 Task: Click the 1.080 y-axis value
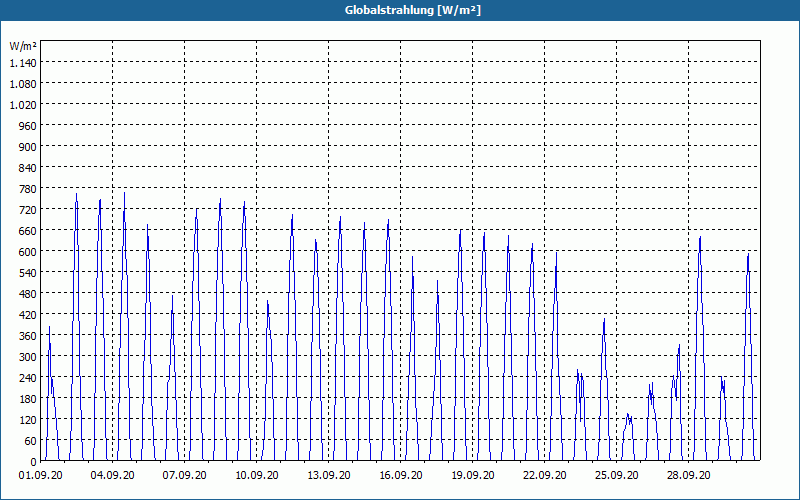[23, 84]
